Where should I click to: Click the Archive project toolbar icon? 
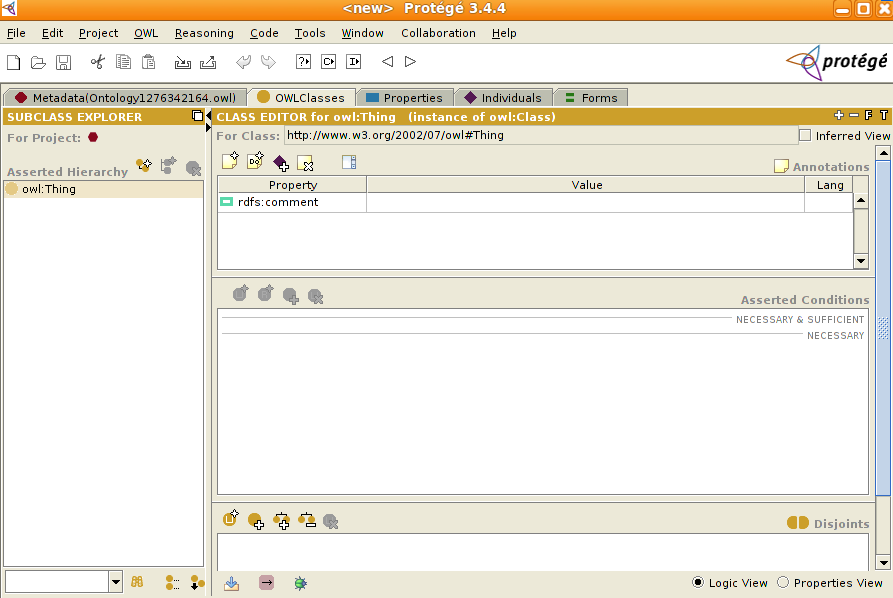click(x=183, y=62)
